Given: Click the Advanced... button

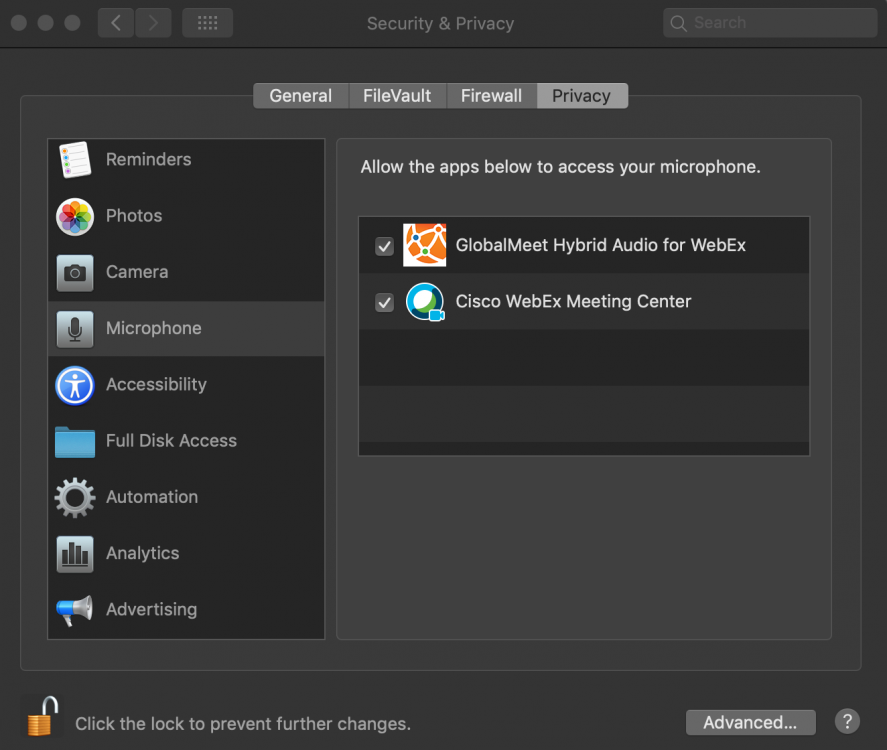Looking at the screenshot, I should point(750,722).
